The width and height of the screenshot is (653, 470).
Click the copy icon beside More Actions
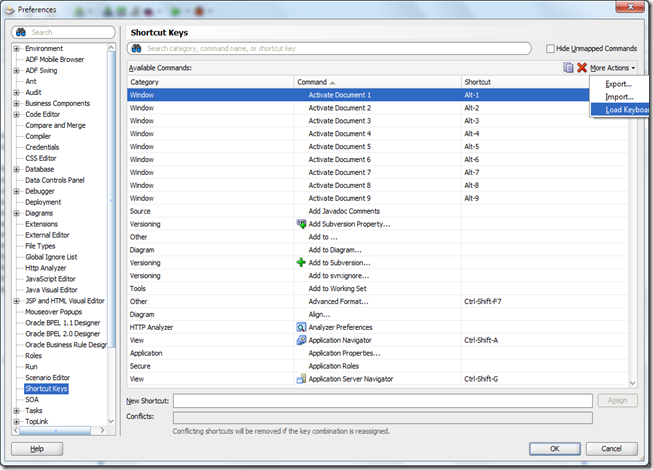568,67
